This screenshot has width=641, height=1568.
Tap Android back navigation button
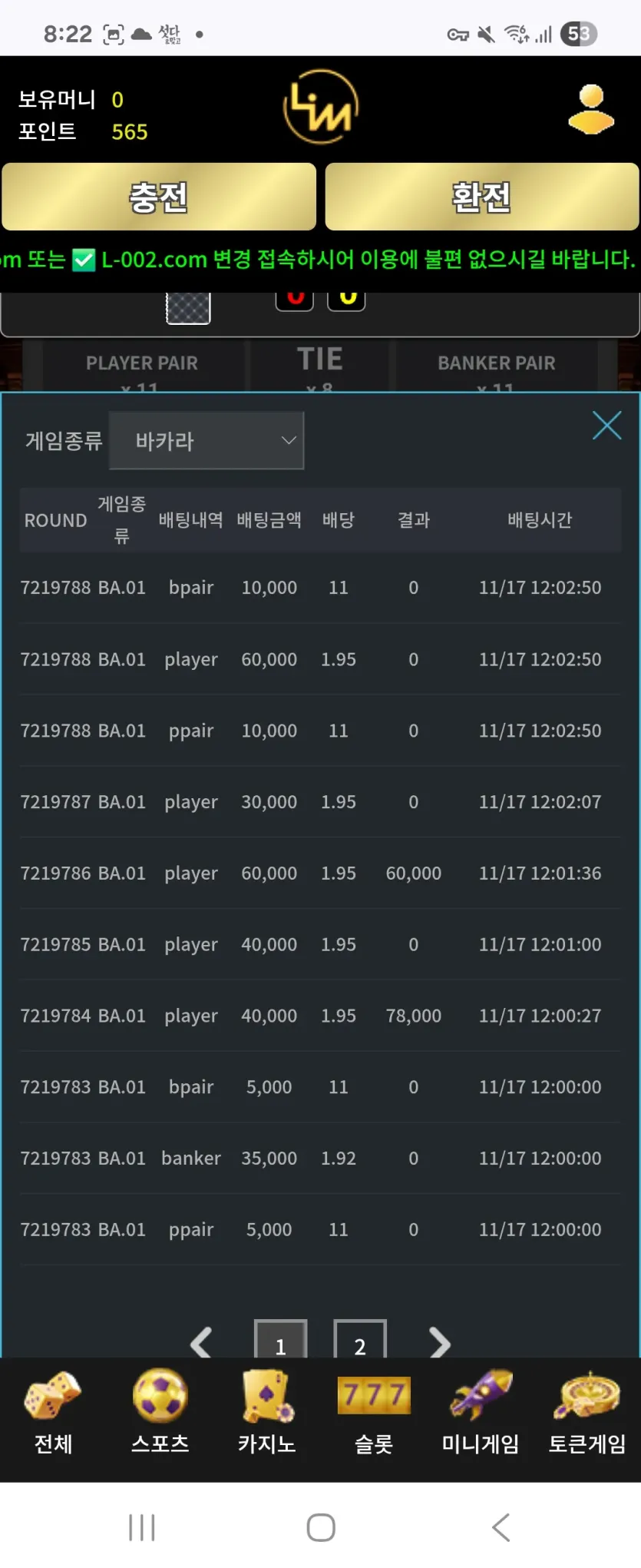pyautogui.click(x=501, y=1527)
